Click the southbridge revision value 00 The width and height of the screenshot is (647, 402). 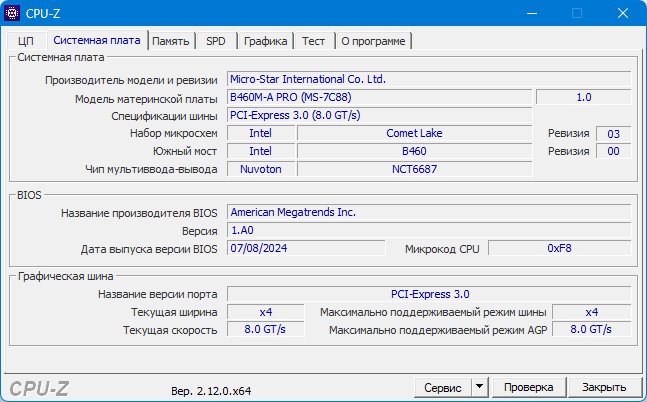coord(613,151)
